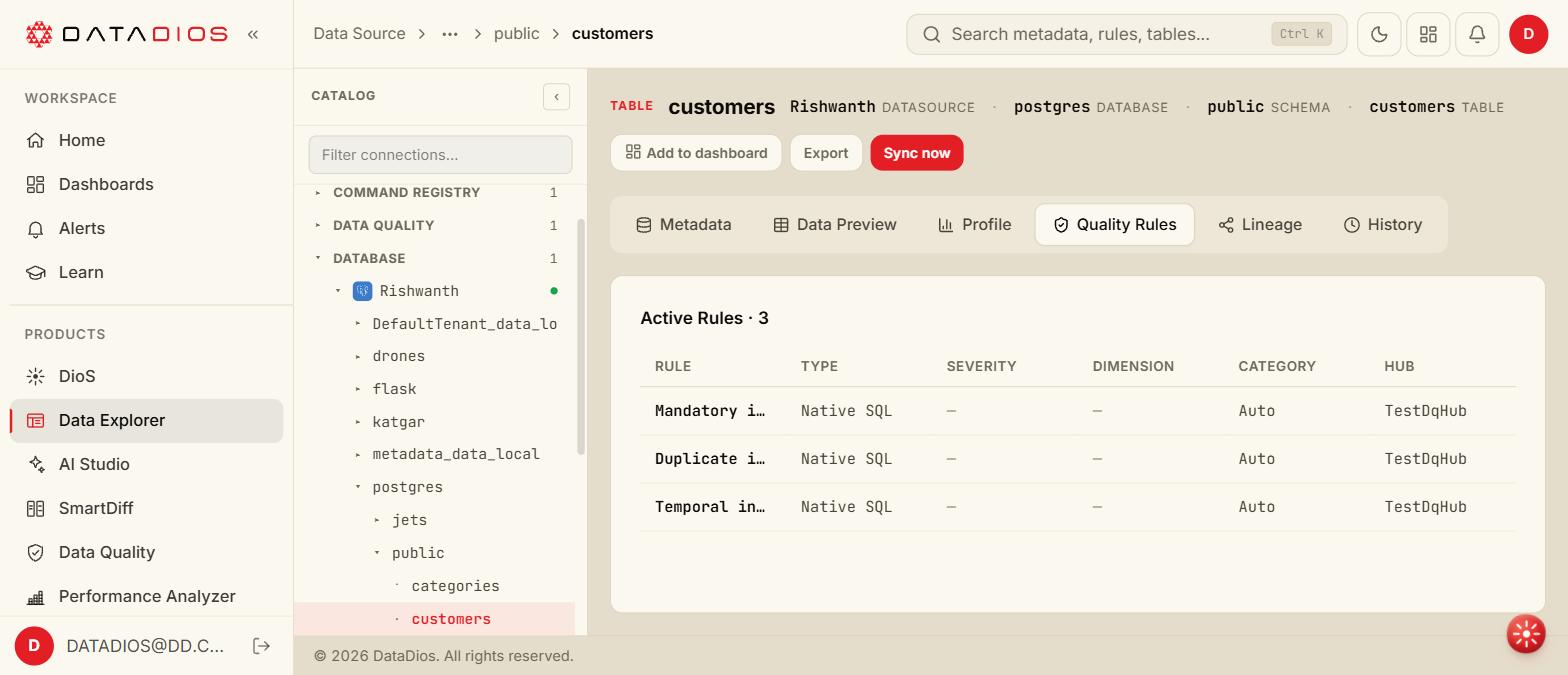Switch to Lineage tab
Screen dimensions: 1568x675
[1260, 225]
